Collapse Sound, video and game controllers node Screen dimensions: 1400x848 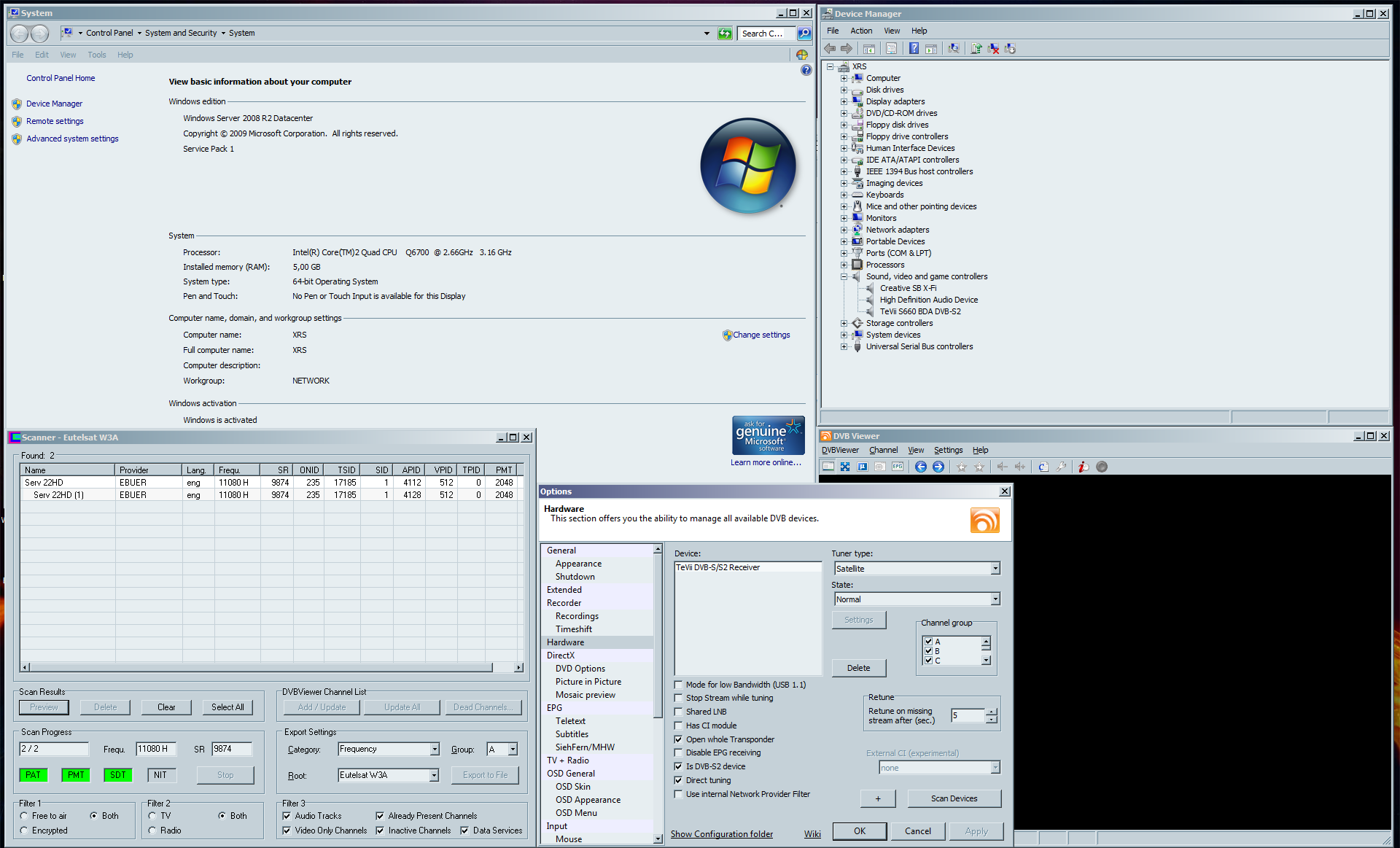844,276
